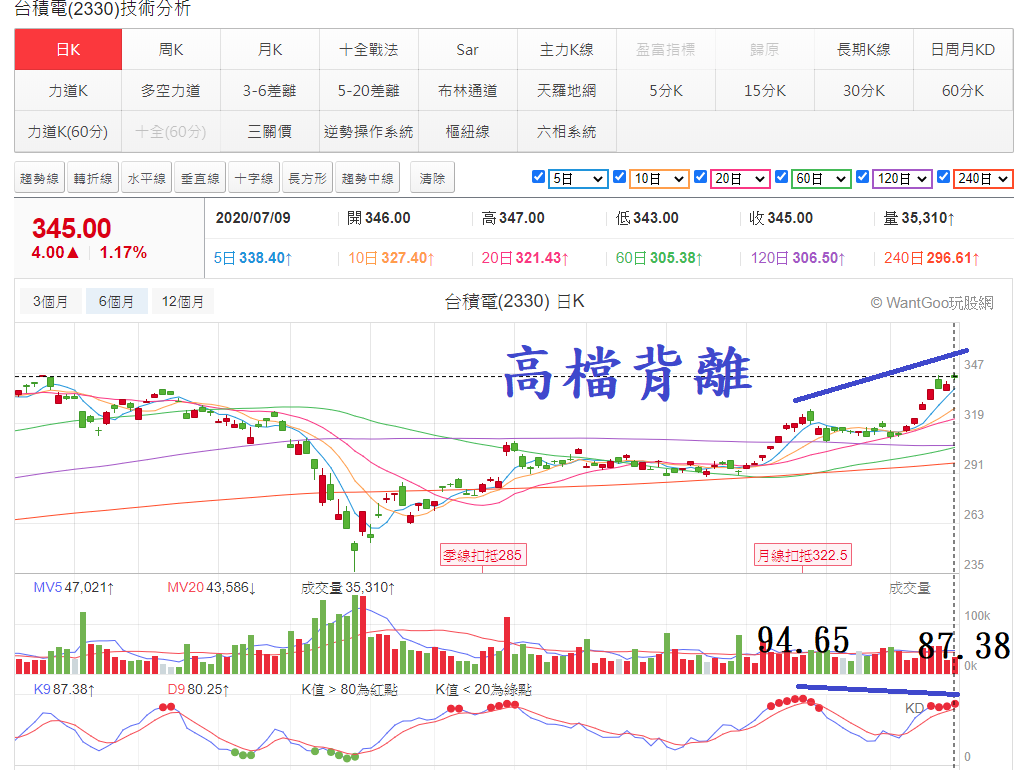1019x770 pixels.
Task: Click the 20日 321.43 average value
Action: [525, 258]
